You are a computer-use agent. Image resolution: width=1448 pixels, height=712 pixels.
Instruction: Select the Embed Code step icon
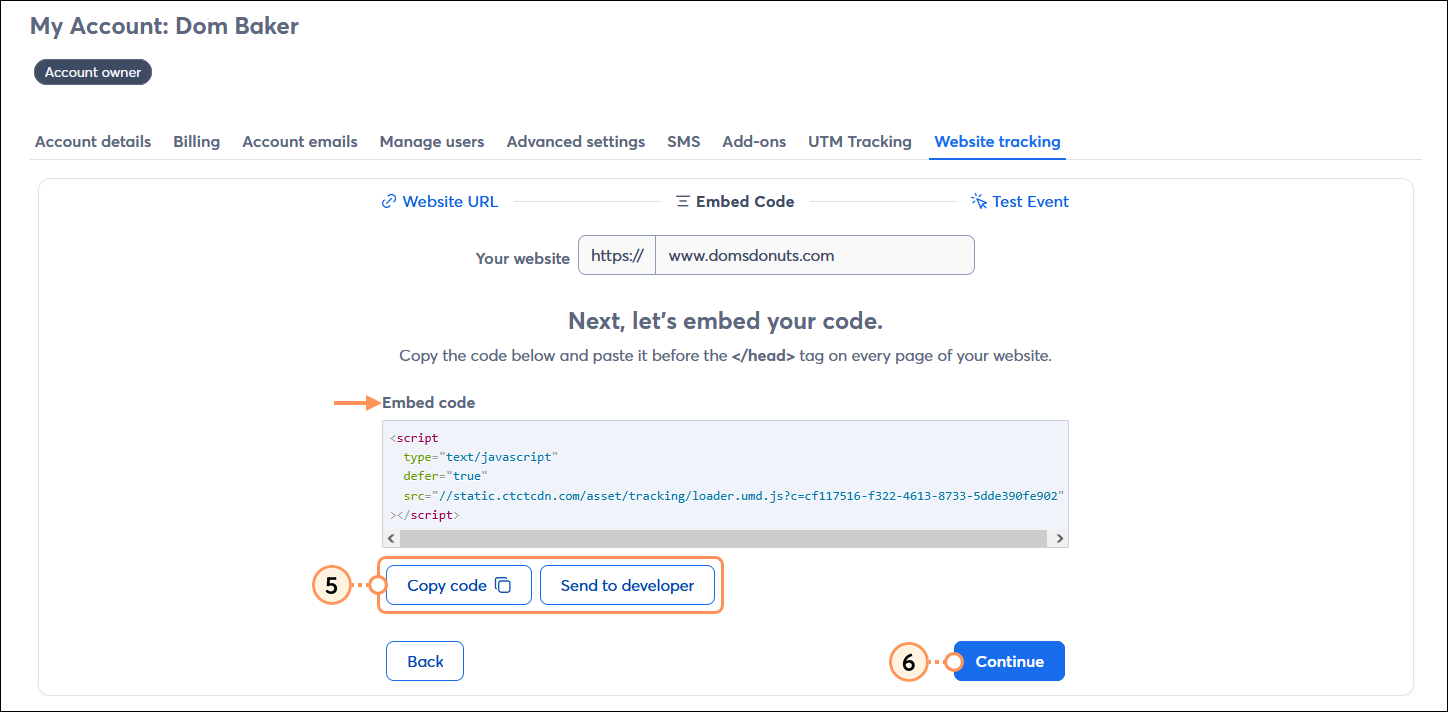(x=681, y=201)
